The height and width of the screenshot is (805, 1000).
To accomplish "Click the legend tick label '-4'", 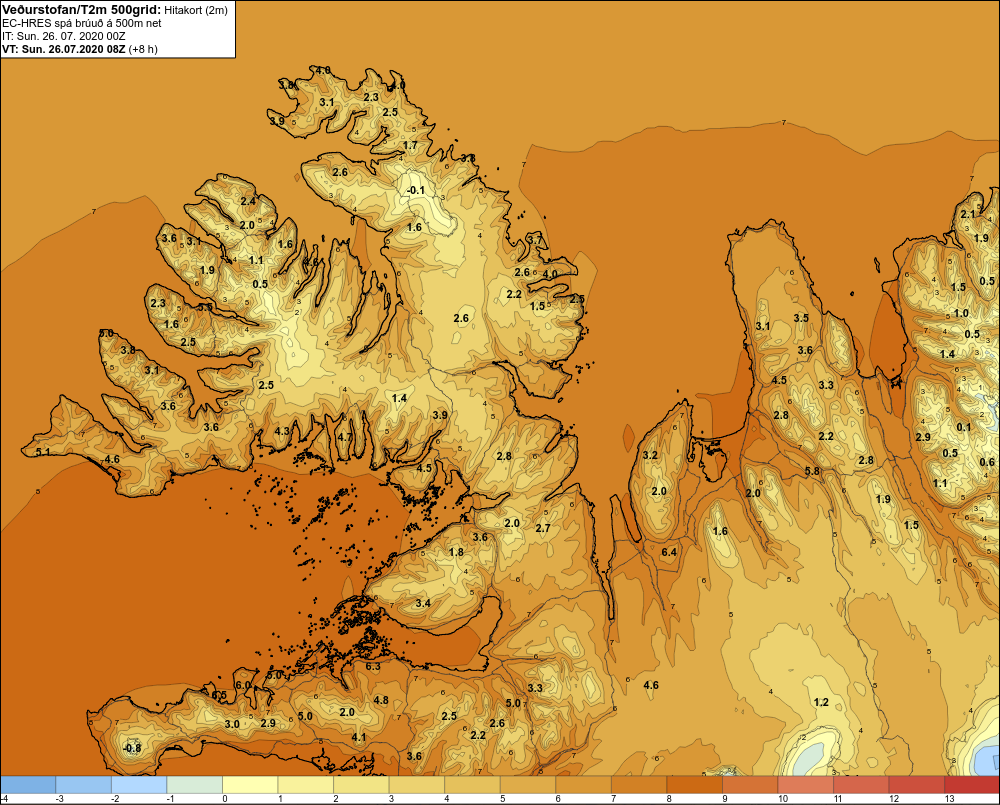I will [4, 799].
